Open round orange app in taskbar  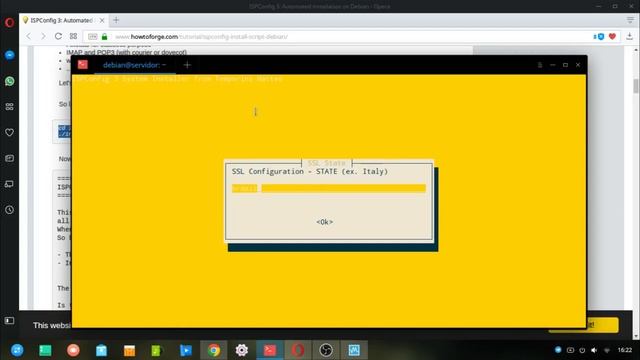pyautogui.click(x=73, y=350)
